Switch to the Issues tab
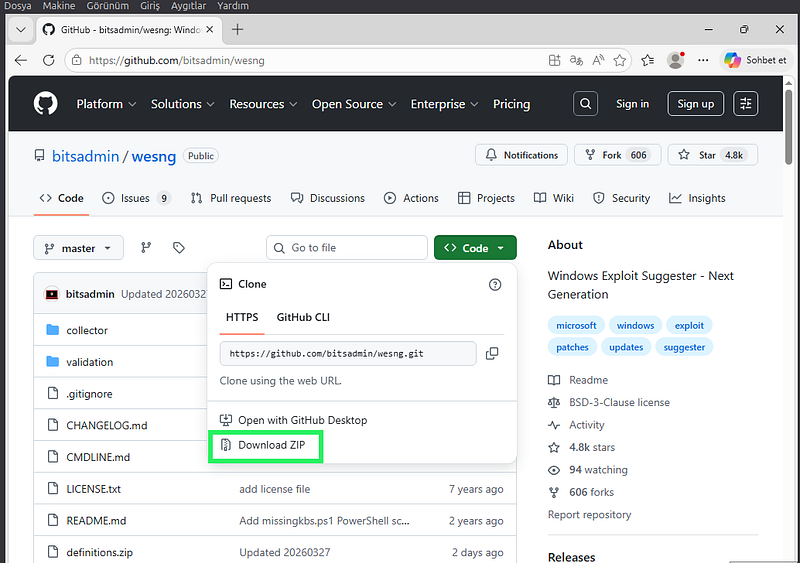The height and width of the screenshot is (563, 800). point(136,198)
